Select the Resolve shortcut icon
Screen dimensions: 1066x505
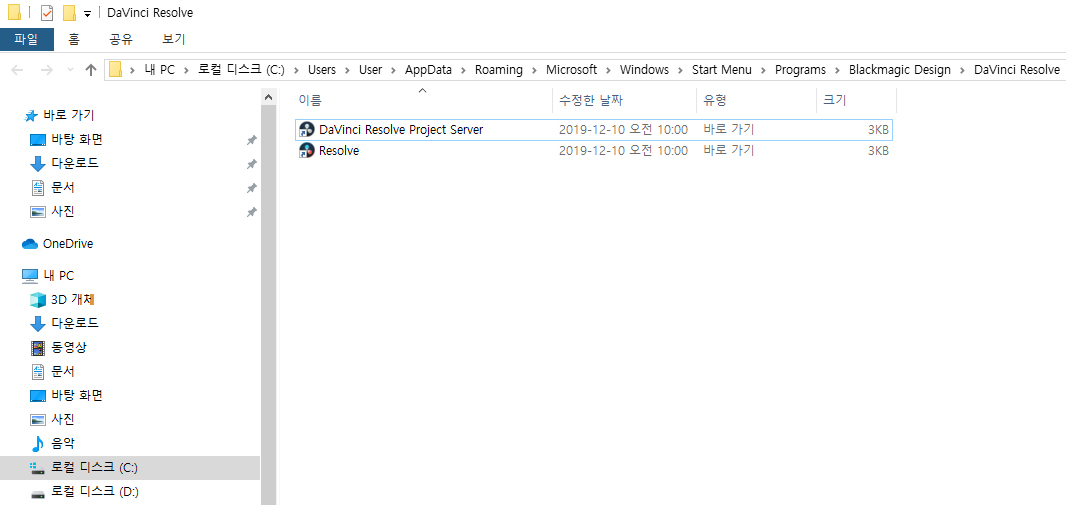pos(307,151)
